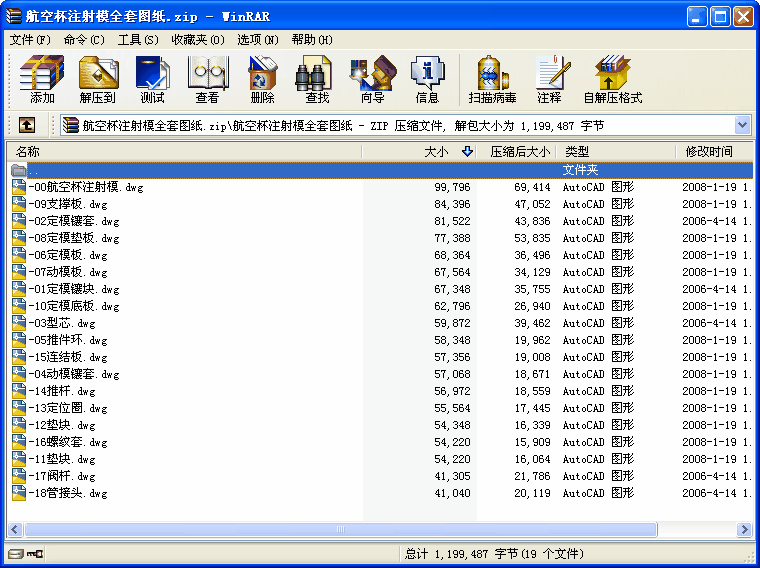Run the 测试 (Test) archive tool
Viewport: 760px width, 568px height.
152,79
